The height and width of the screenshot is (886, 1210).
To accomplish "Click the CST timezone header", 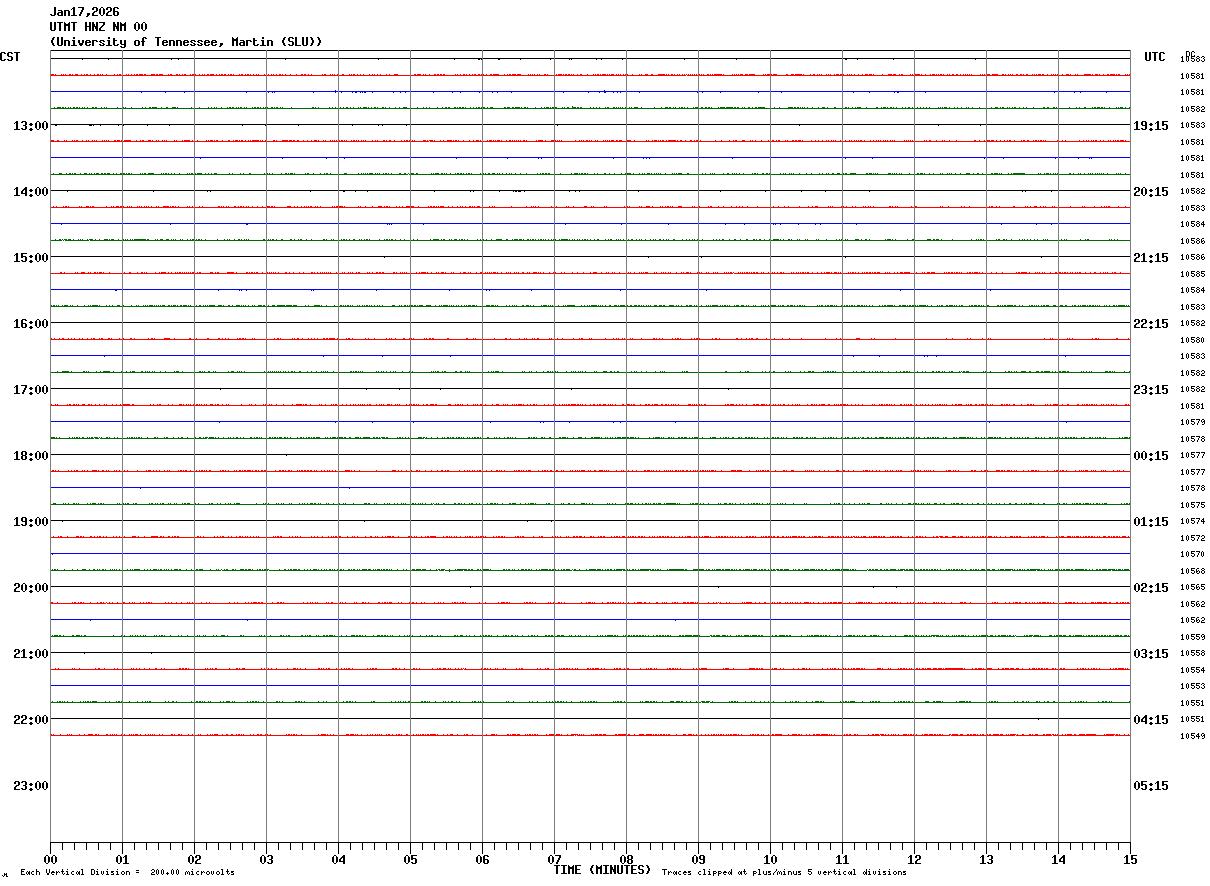I will 10,57.
